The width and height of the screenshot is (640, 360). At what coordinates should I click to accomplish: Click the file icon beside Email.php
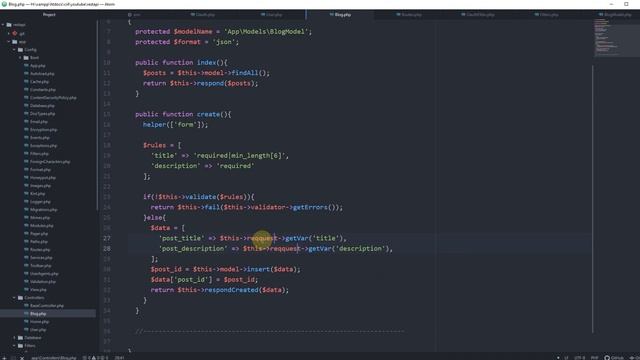(x=27, y=122)
